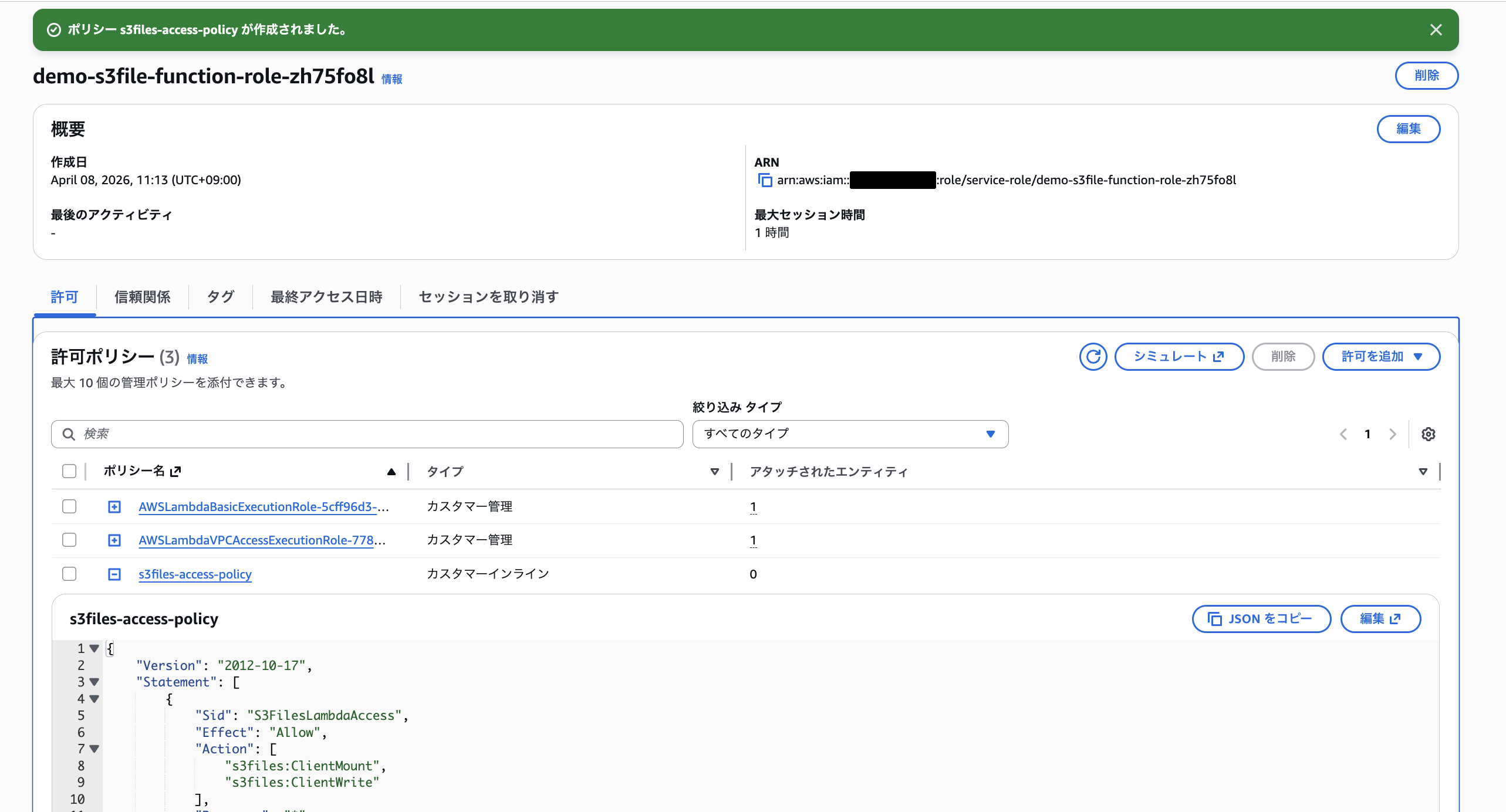The image size is (1506, 812).
Task: Collapse s3files-access-policy details via the minus icon
Action: 114,574
